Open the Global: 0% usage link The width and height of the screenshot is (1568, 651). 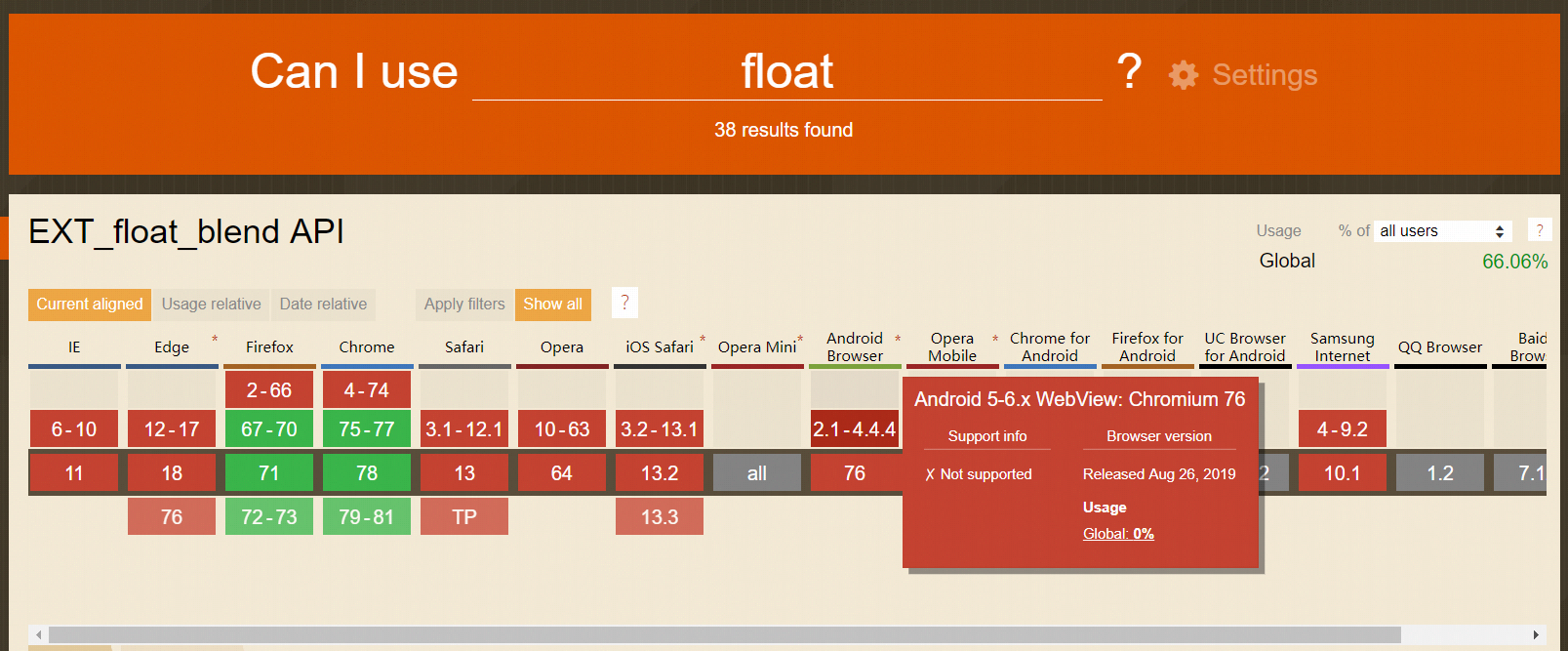1118,534
